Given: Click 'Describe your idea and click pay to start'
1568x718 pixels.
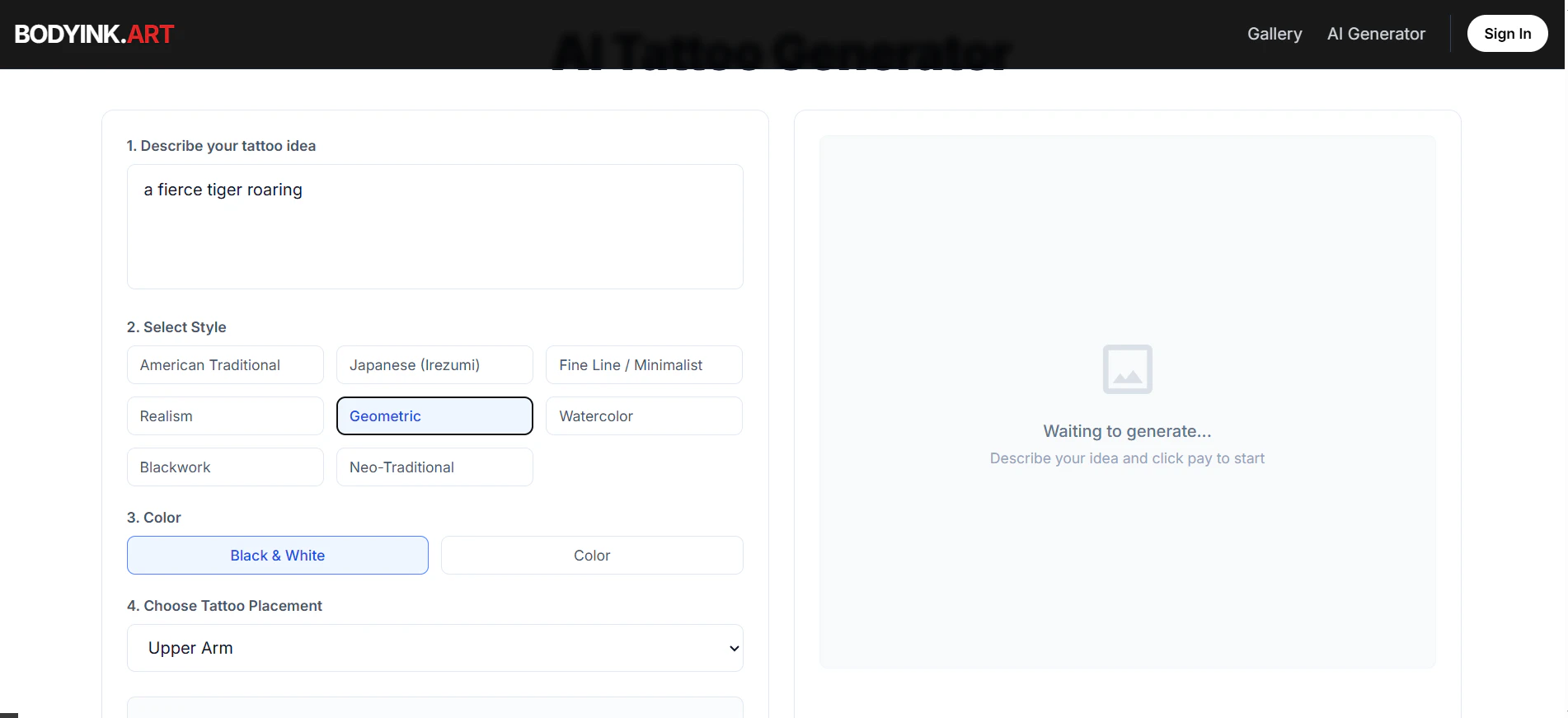Looking at the screenshot, I should point(1127,458).
